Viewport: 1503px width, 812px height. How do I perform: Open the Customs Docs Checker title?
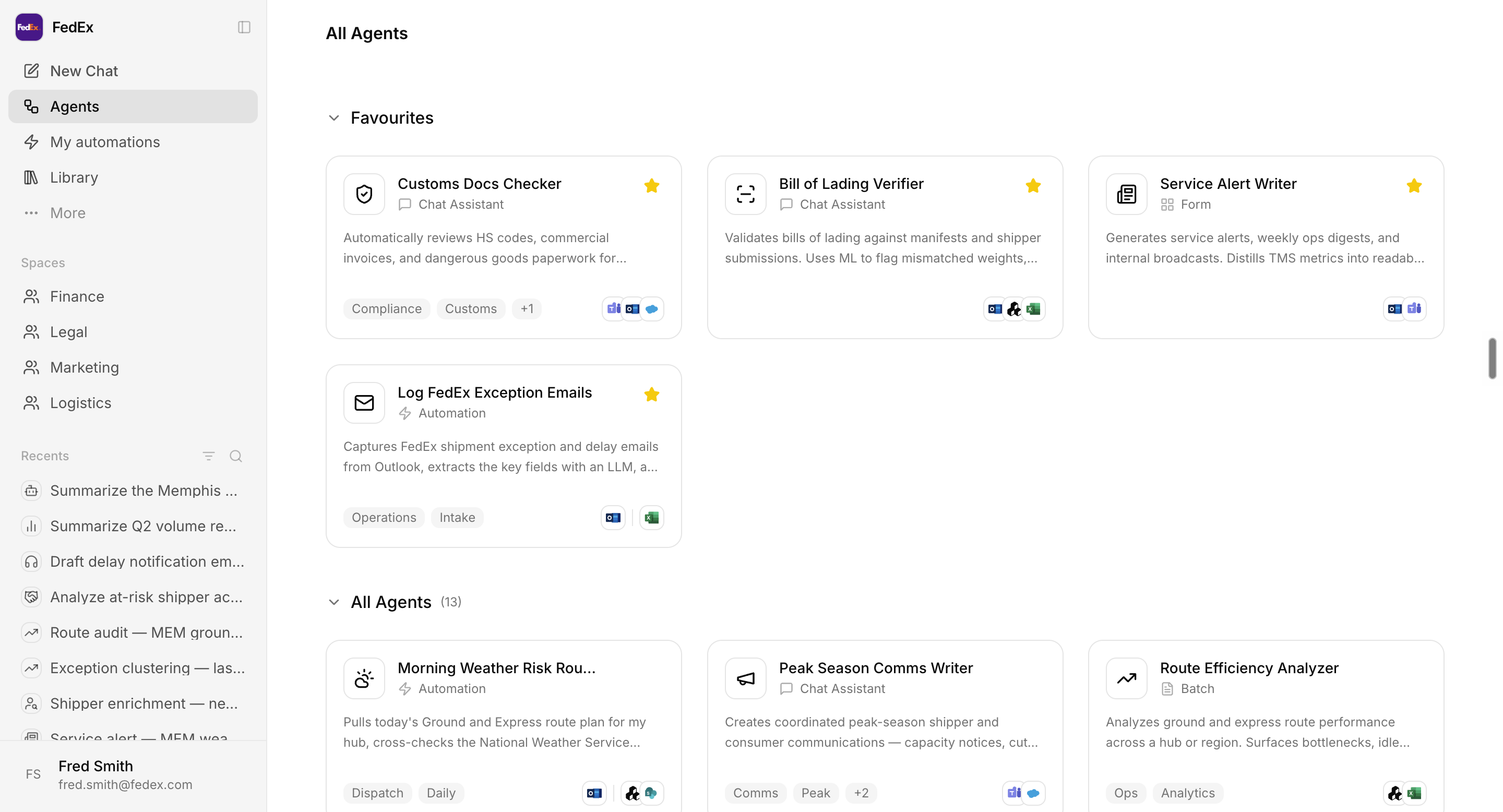pos(480,184)
